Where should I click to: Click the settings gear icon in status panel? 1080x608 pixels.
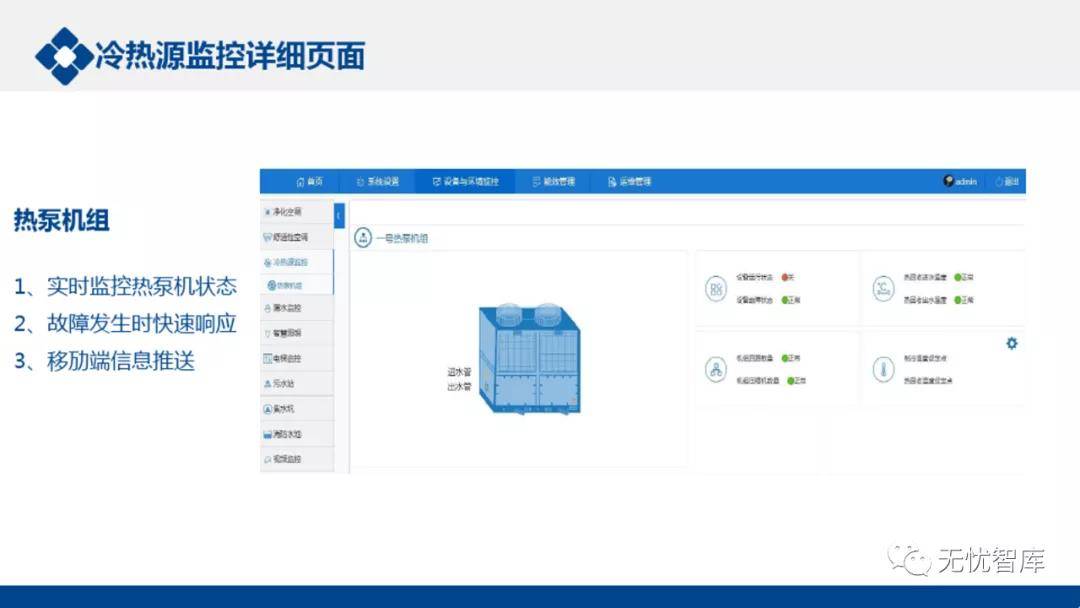click(x=1011, y=343)
